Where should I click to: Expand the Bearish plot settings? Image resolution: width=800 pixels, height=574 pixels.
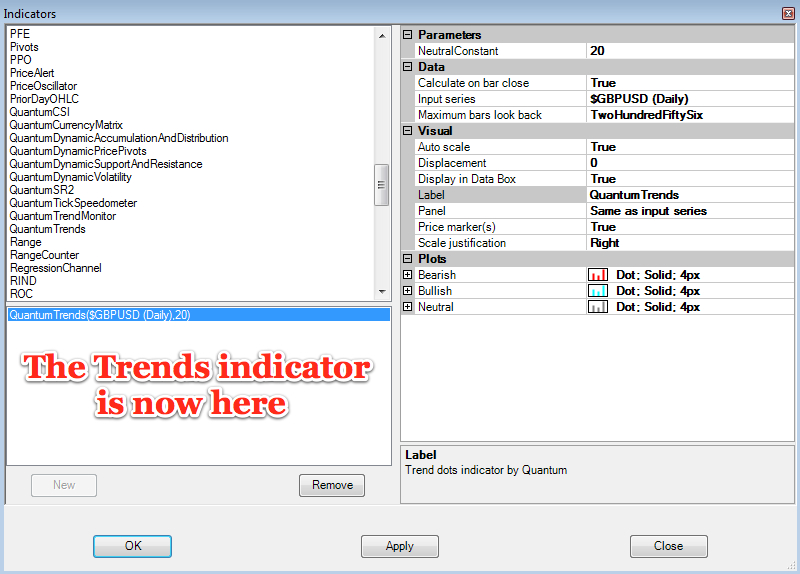tap(407, 274)
